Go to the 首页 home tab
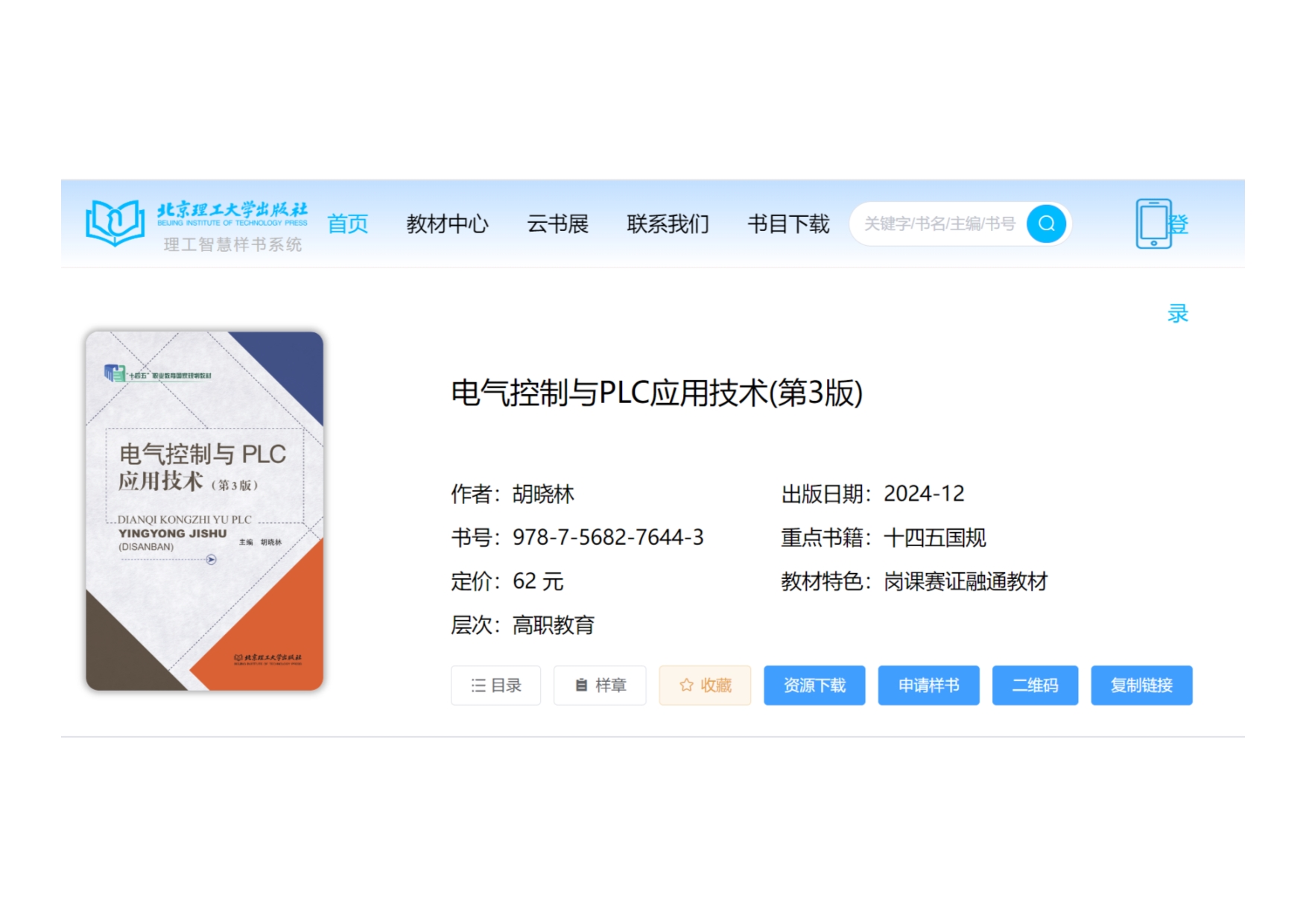 click(347, 224)
